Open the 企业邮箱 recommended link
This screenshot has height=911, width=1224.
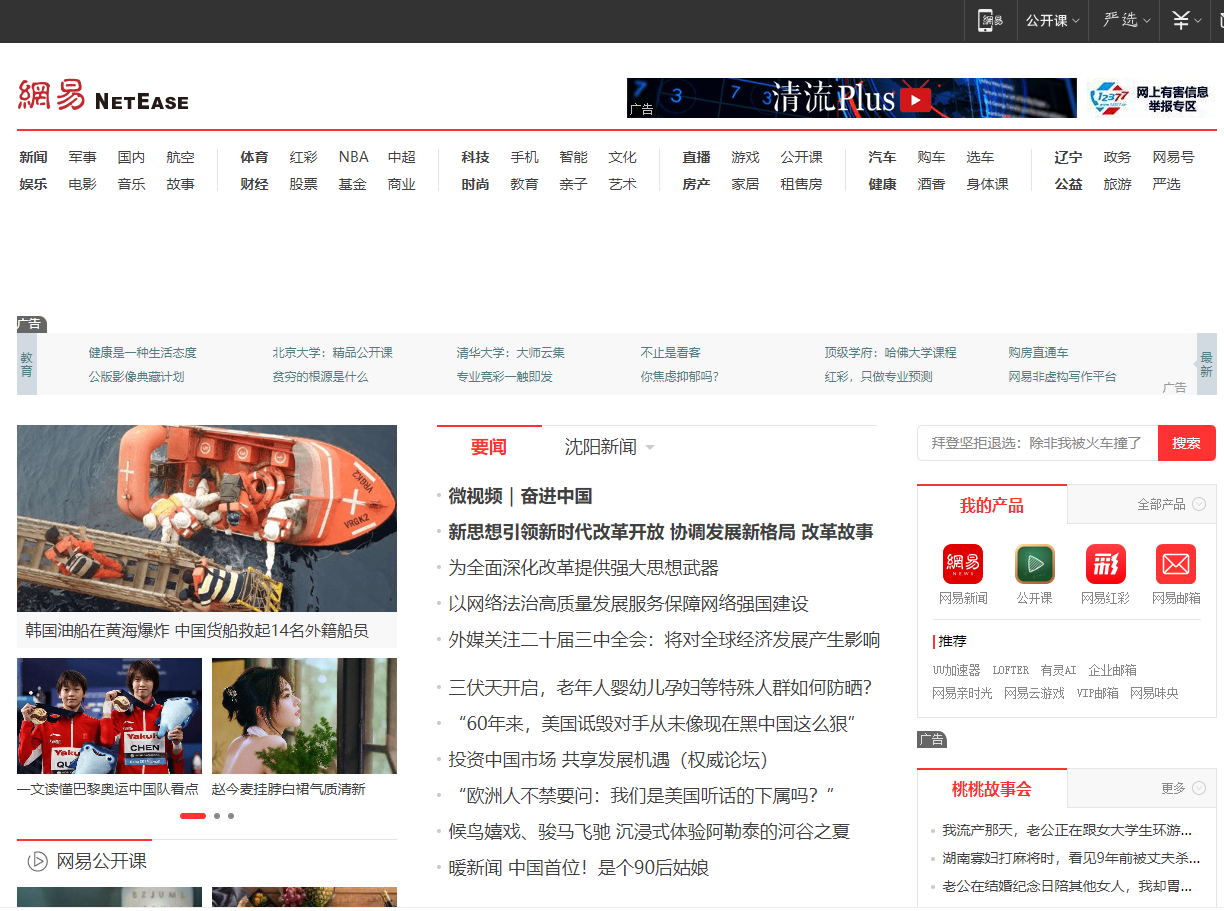[x=1112, y=670]
